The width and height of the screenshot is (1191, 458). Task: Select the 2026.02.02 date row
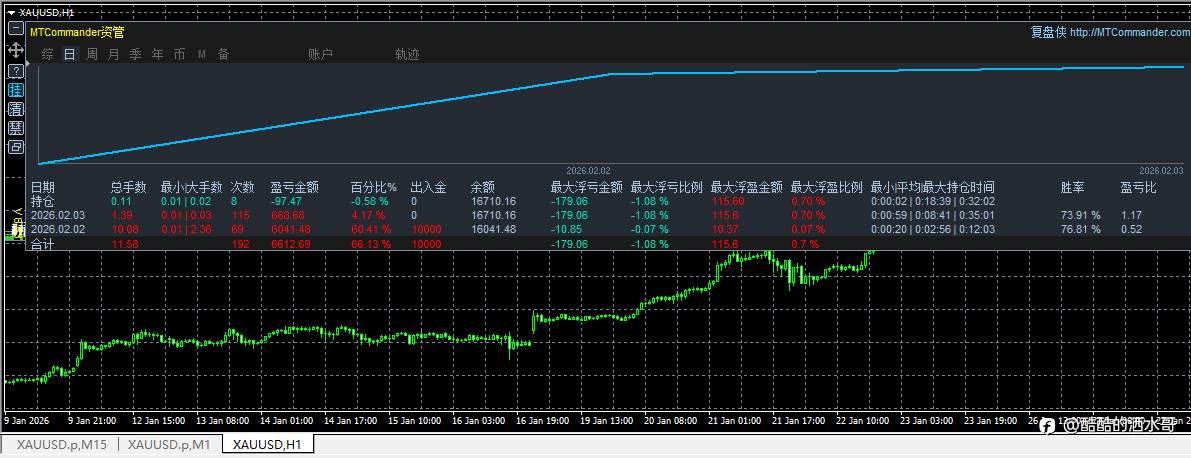(x=58, y=229)
